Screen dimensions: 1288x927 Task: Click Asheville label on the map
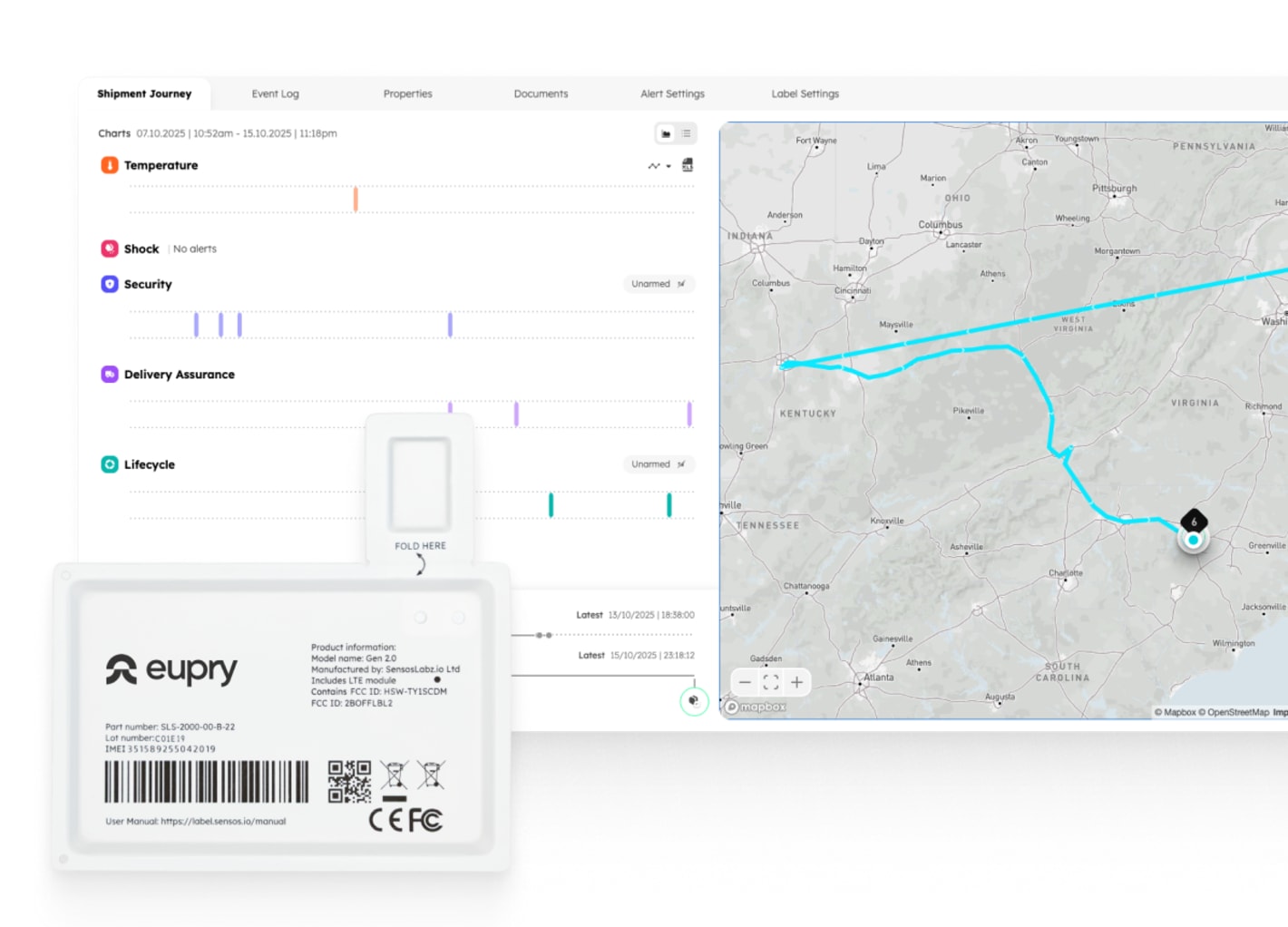point(966,546)
